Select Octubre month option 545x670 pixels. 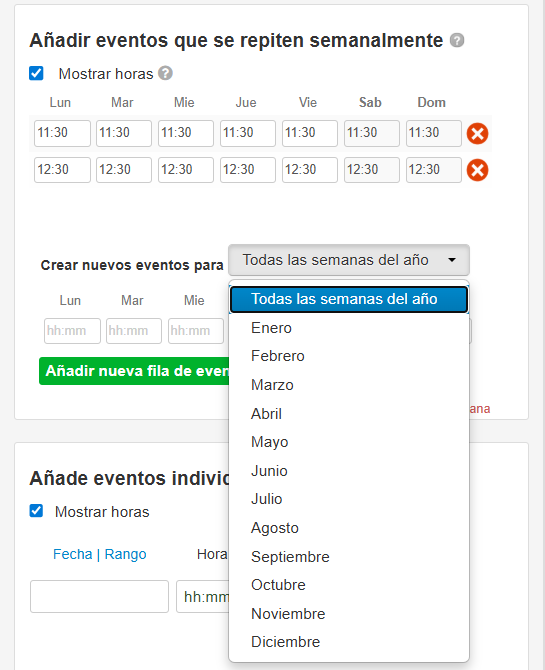point(349,585)
